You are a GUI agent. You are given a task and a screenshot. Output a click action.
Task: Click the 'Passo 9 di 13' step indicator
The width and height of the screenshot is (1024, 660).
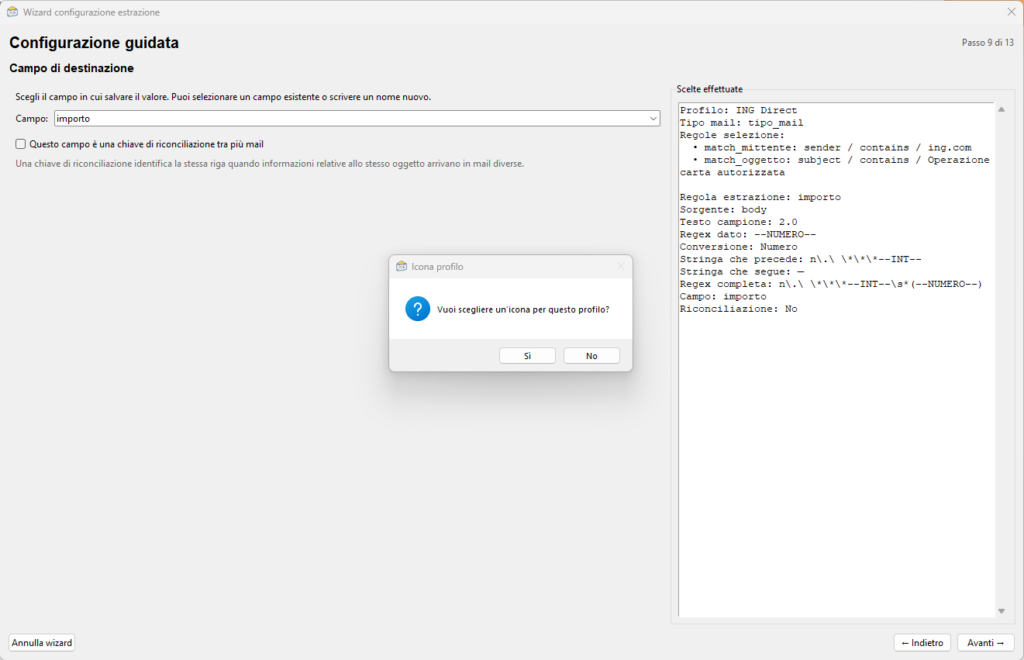[x=987, y=42]
